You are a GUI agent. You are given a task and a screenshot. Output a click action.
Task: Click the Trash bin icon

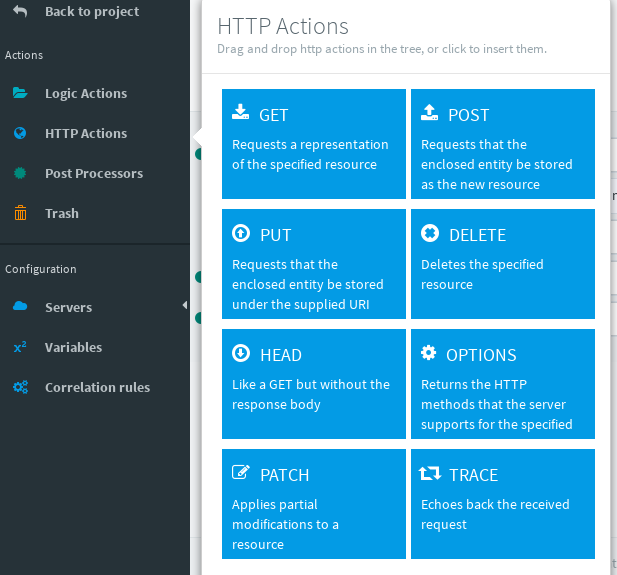click(x=20, y=213)
